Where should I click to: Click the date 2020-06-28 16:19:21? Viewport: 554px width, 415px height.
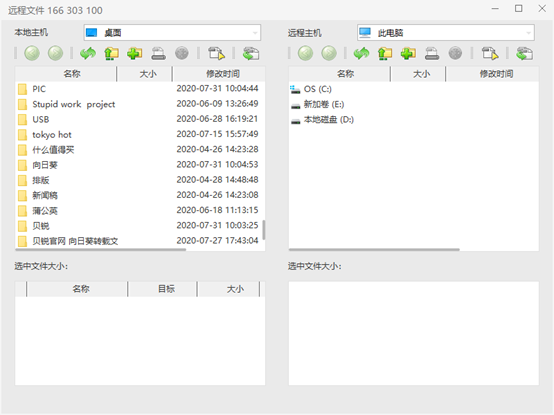click(217, 119)
